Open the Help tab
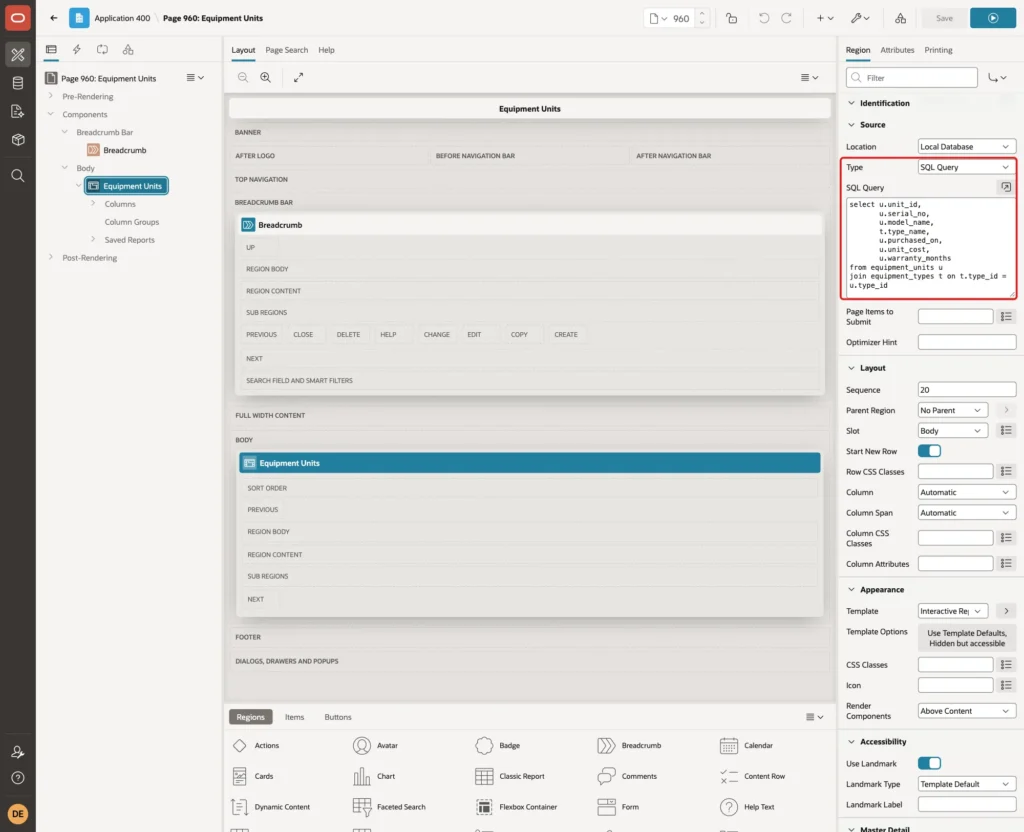 (326, 50)
